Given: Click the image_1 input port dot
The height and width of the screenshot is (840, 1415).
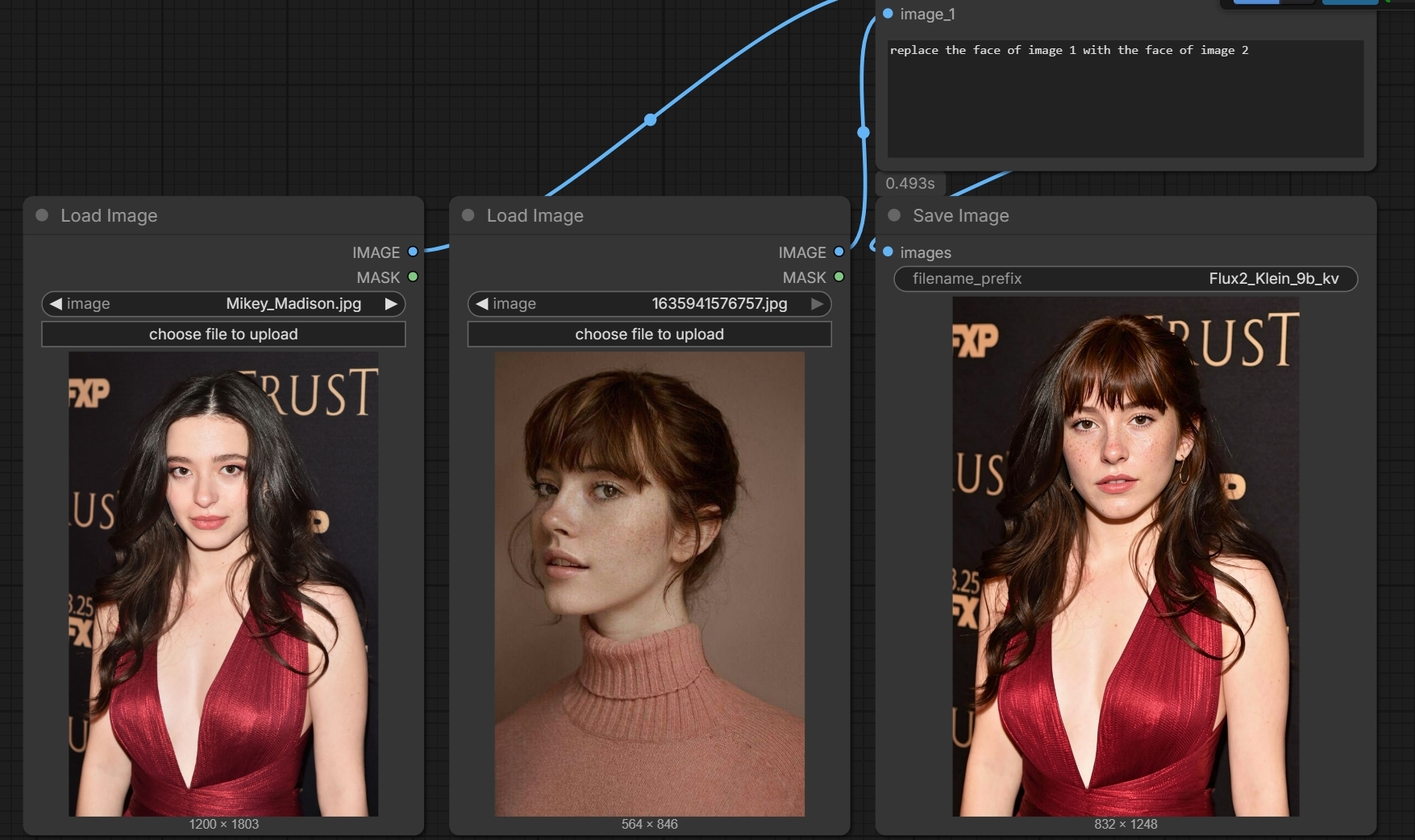Looking at the screenshot, I should [888, 14].
